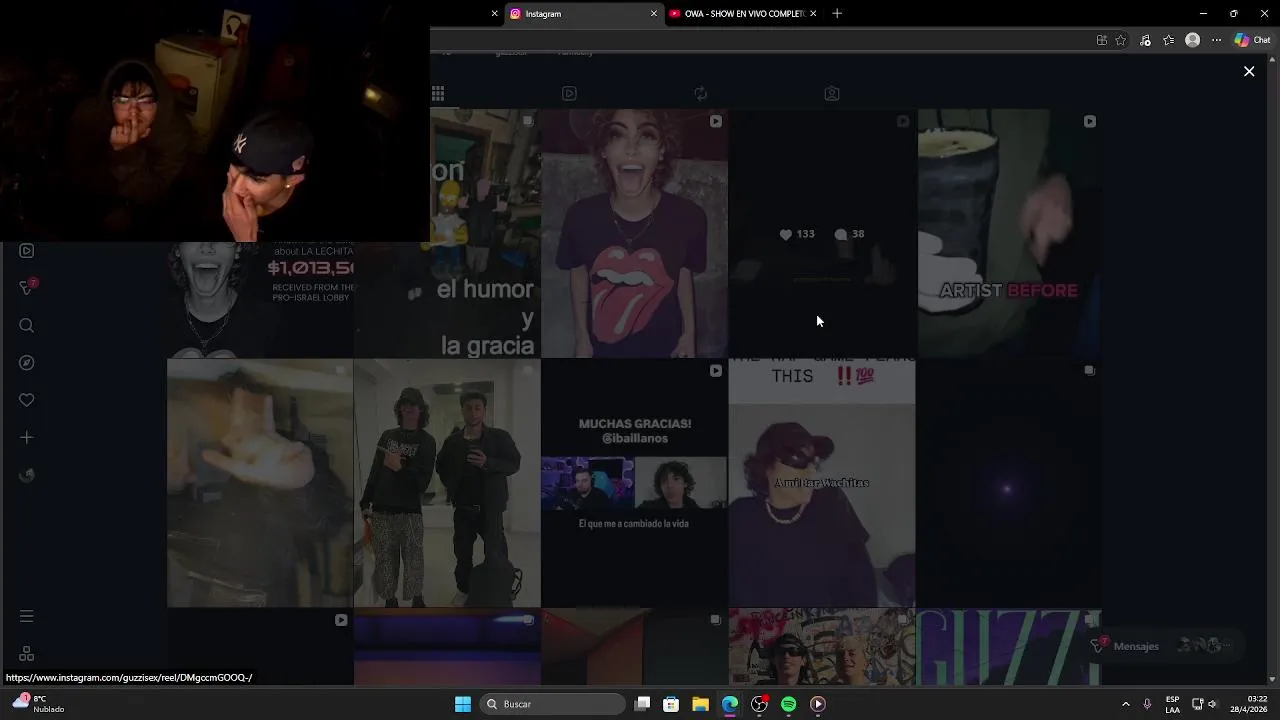The width and height of the screenshot is (1280, 720).
Task: Open the Mensajes floating messages button
Action: coord(1165,646)
